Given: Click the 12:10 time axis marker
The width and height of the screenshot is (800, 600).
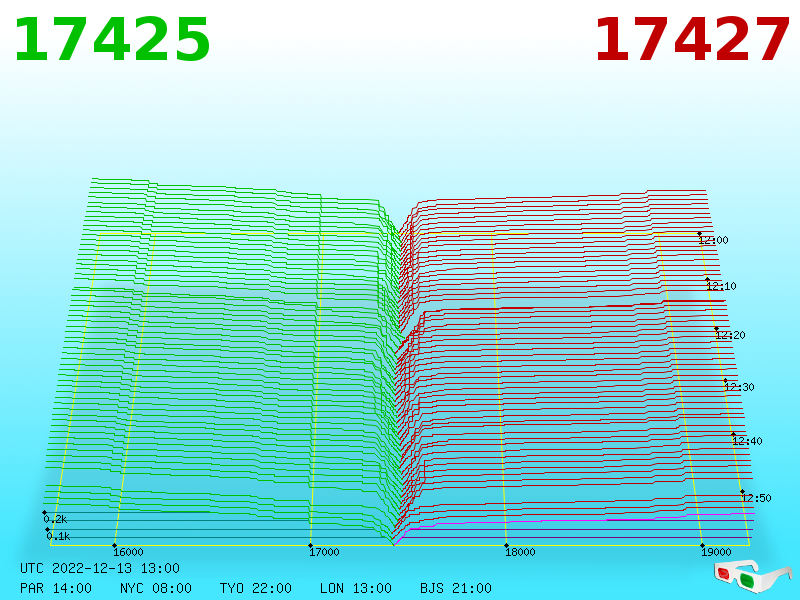Looking at the screenshot, I should point(721,286).
